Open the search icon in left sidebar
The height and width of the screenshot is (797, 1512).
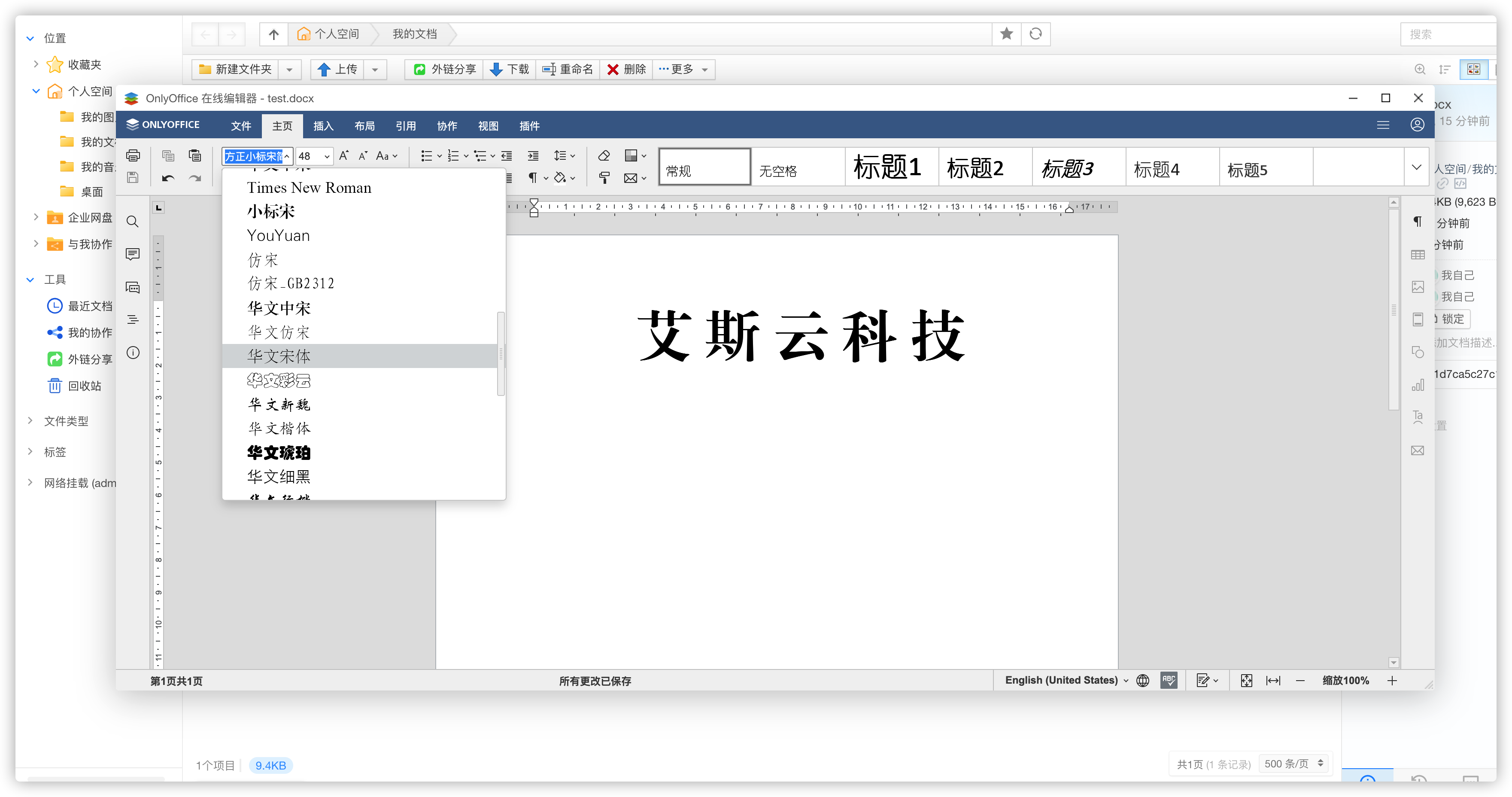[133, 222]
